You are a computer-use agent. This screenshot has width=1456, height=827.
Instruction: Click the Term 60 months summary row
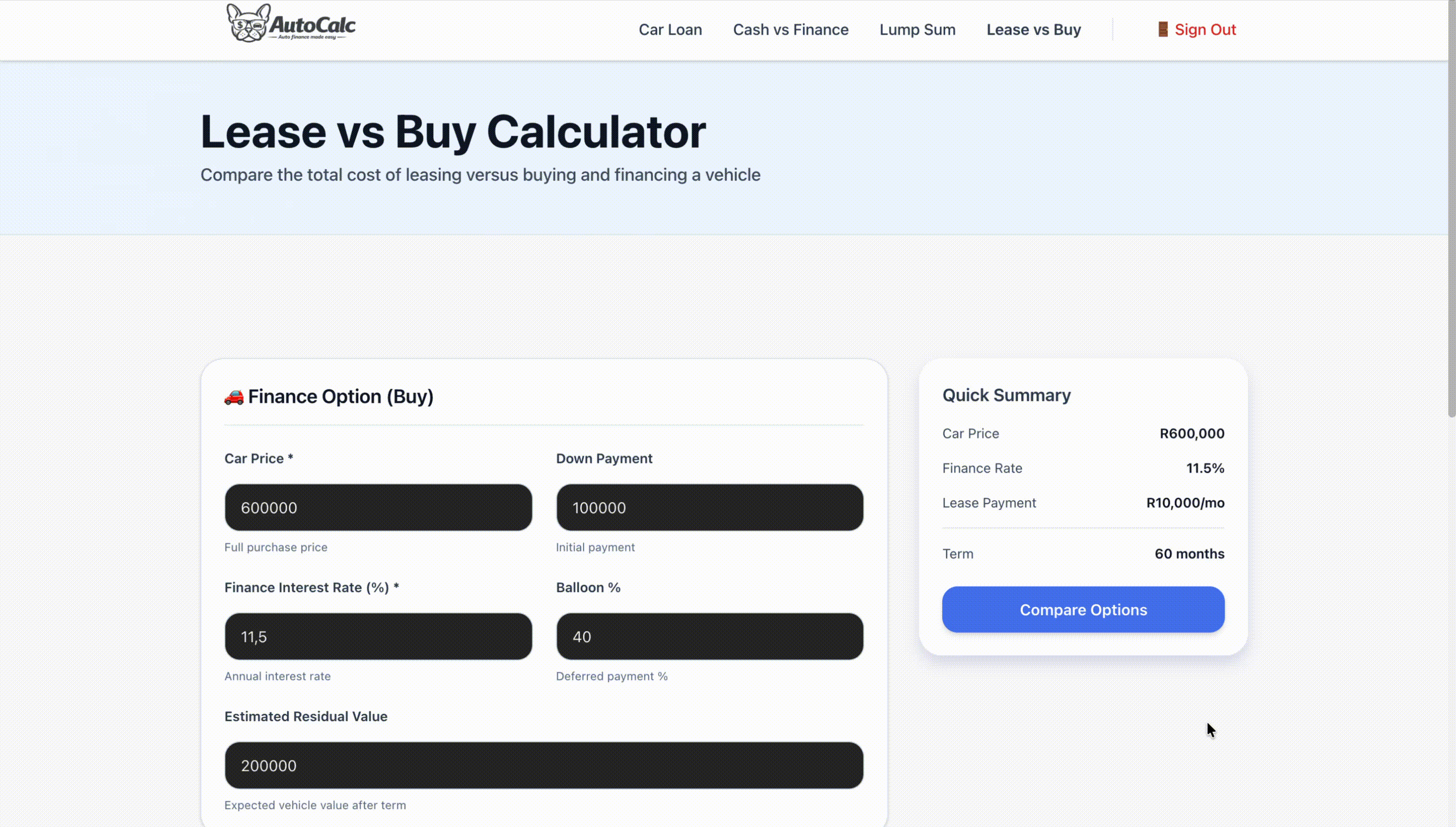pos(1083,553)
